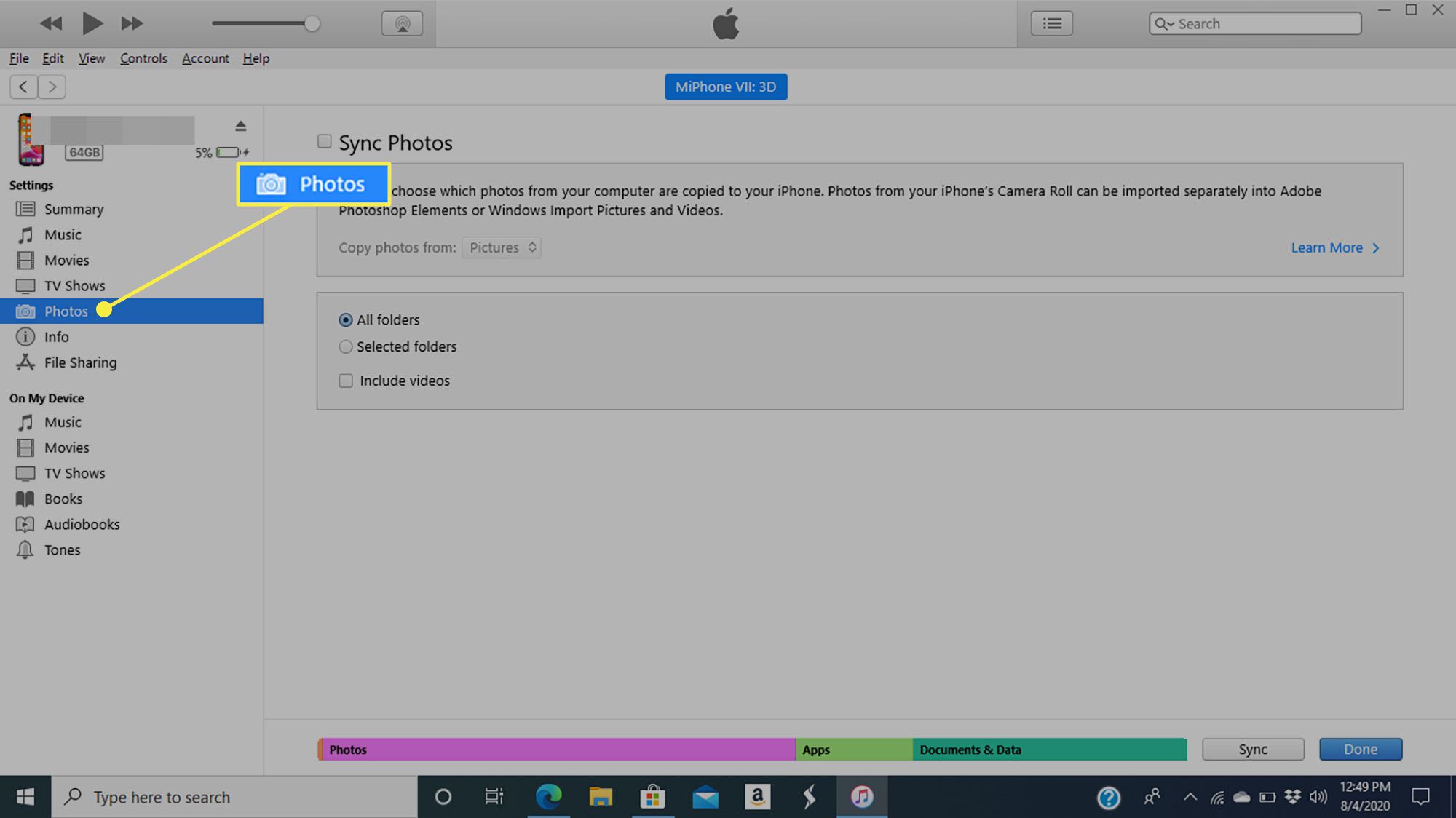Open the Controls menu

pyautogui.click(x=143, y=58)
